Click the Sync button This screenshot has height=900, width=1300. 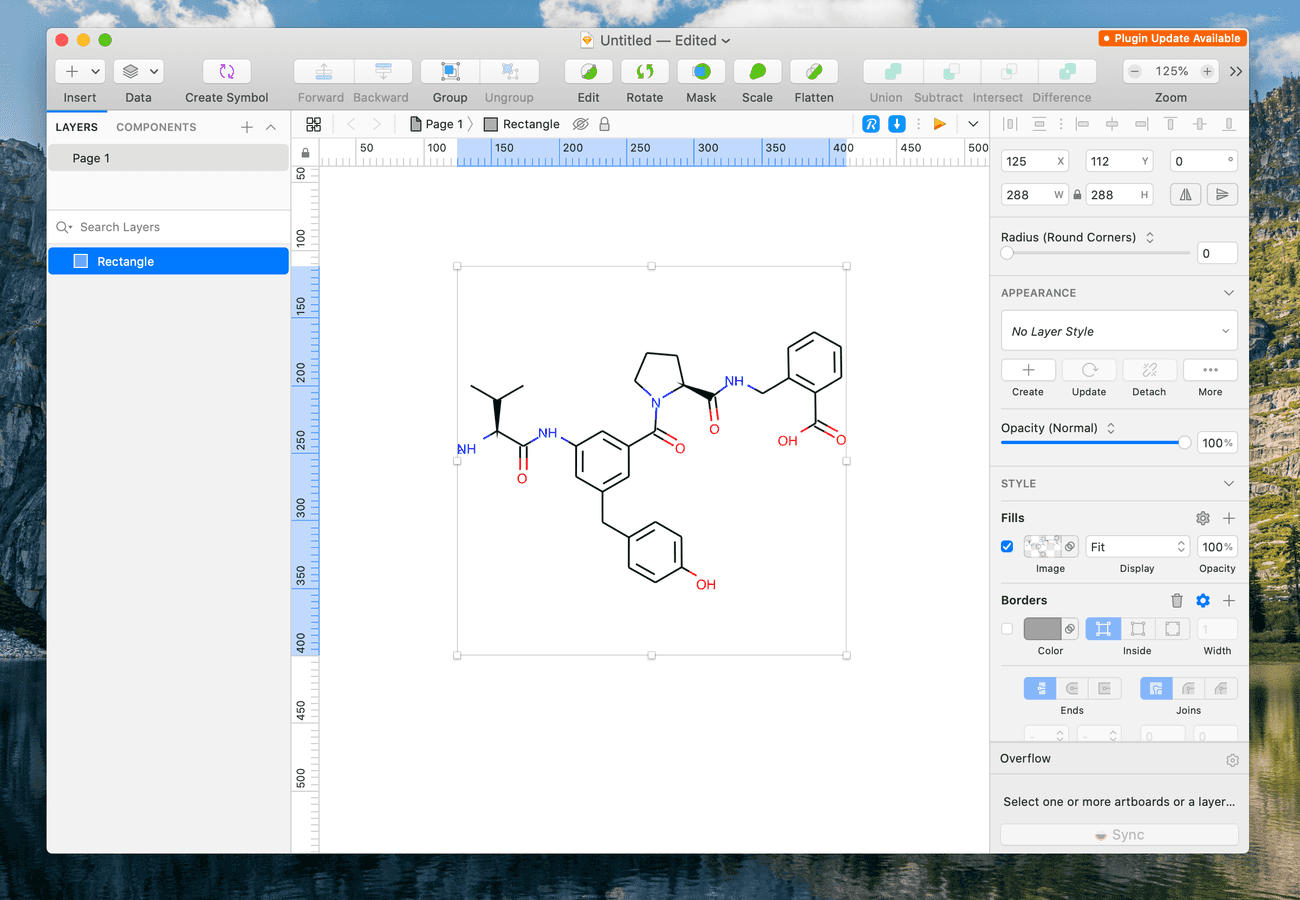(1119, 835)
